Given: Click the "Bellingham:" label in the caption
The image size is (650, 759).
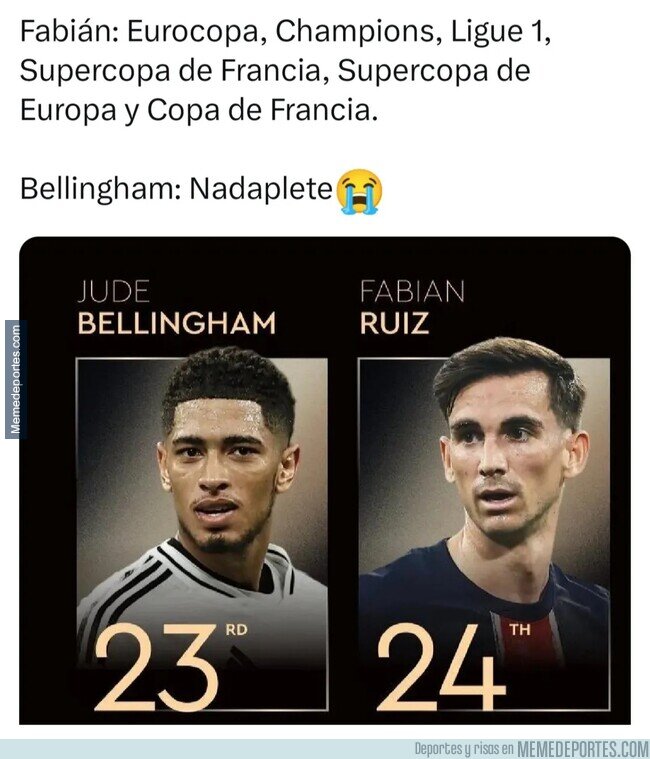Looking at the screenshot, I should (x=89, y=189).
